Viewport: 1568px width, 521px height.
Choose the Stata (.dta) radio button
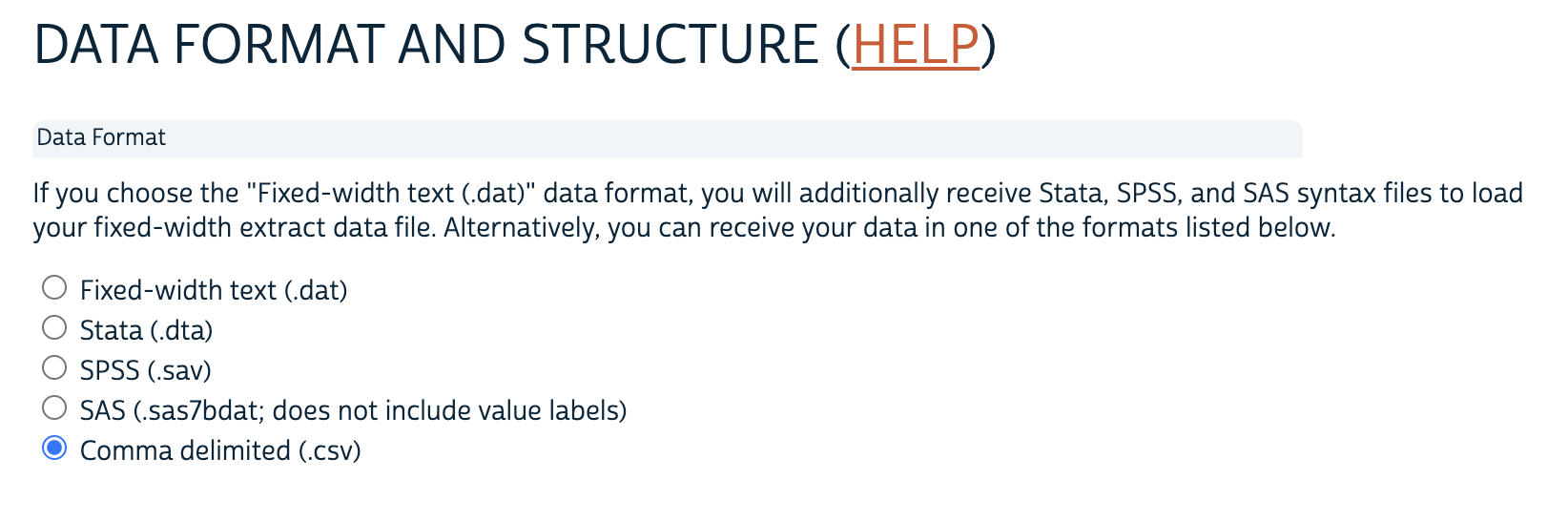[x=54, y=327]
